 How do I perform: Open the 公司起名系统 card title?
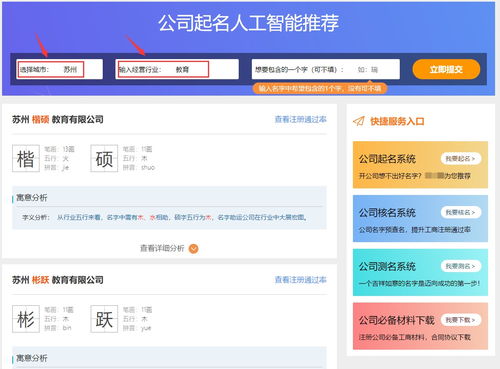point(387,159)
